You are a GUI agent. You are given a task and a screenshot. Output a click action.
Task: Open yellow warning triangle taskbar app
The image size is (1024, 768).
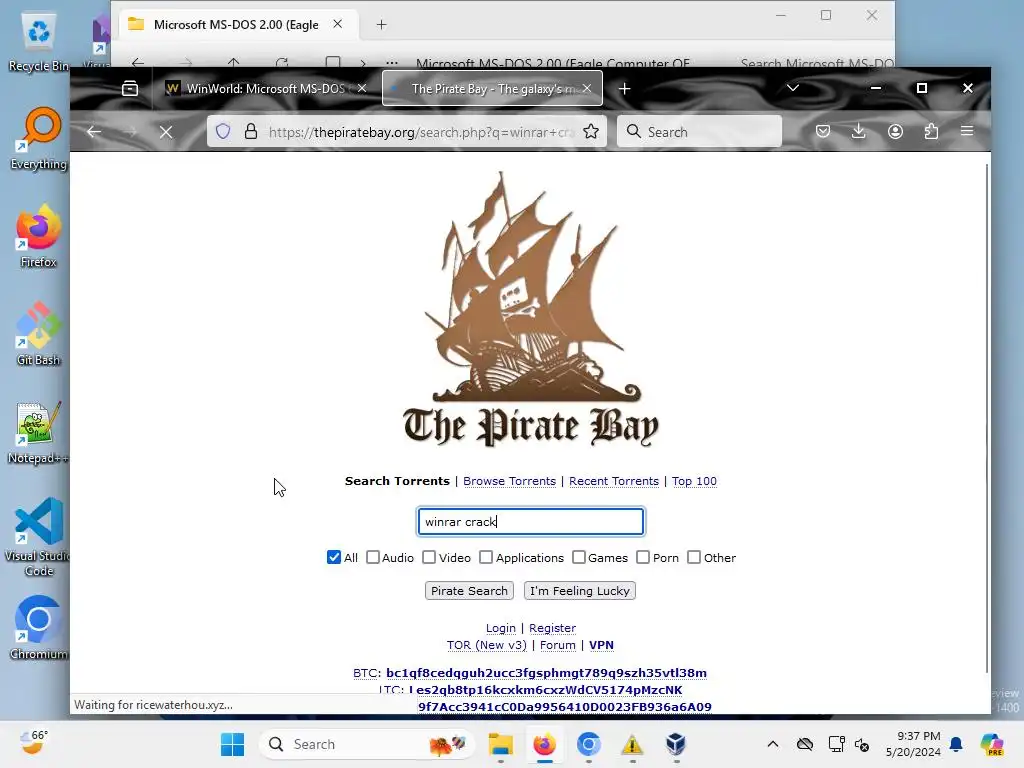tap(632, 744)
